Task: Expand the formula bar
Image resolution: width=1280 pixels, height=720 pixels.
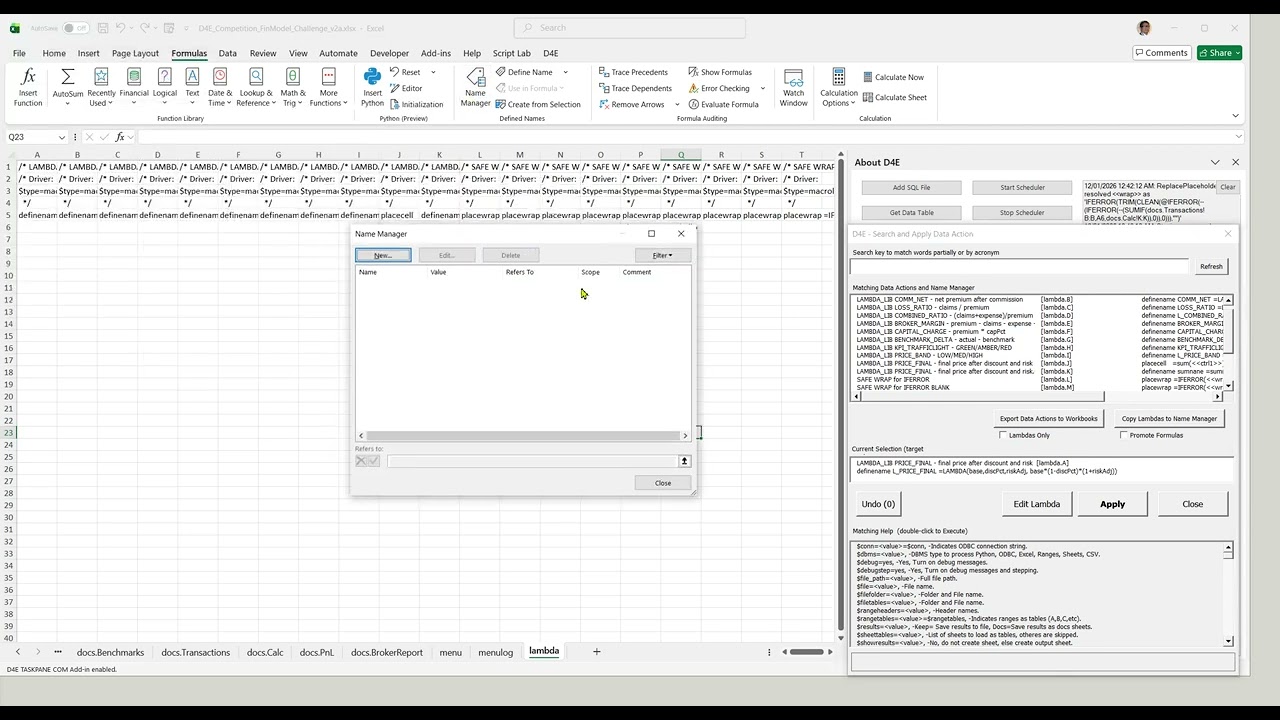Action: pos(1240,137)
